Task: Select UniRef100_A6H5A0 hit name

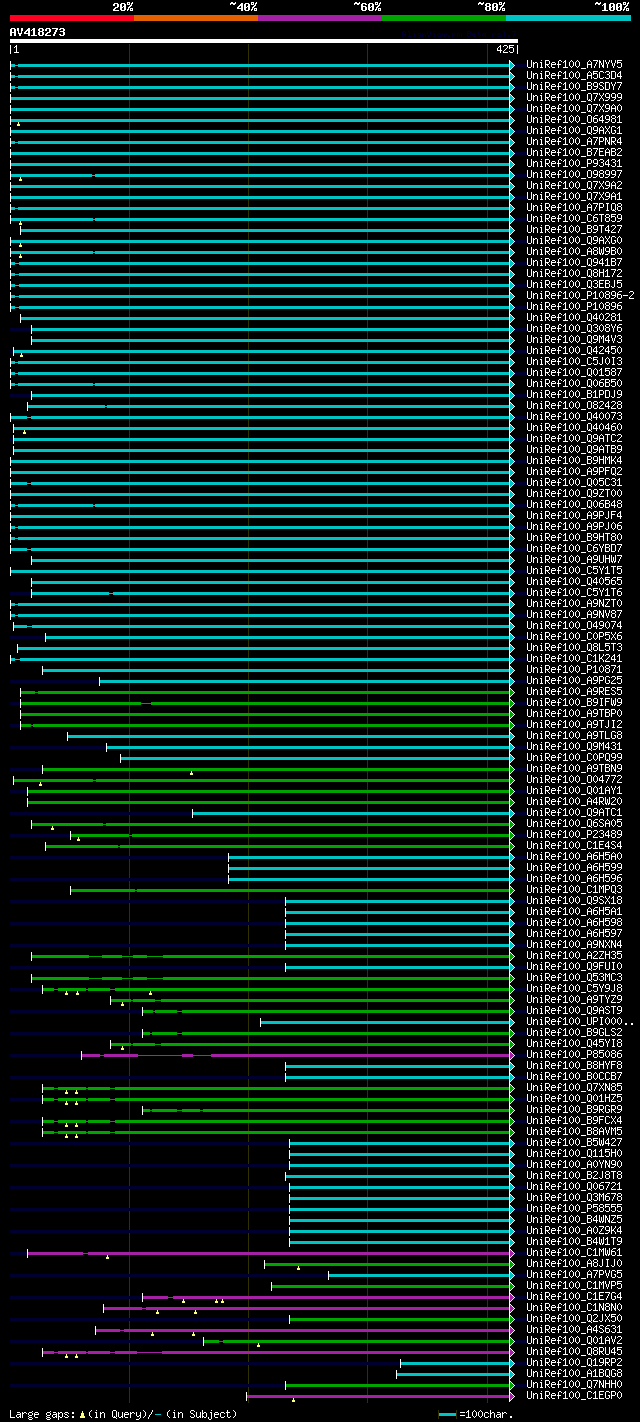Action: point(574,856)
